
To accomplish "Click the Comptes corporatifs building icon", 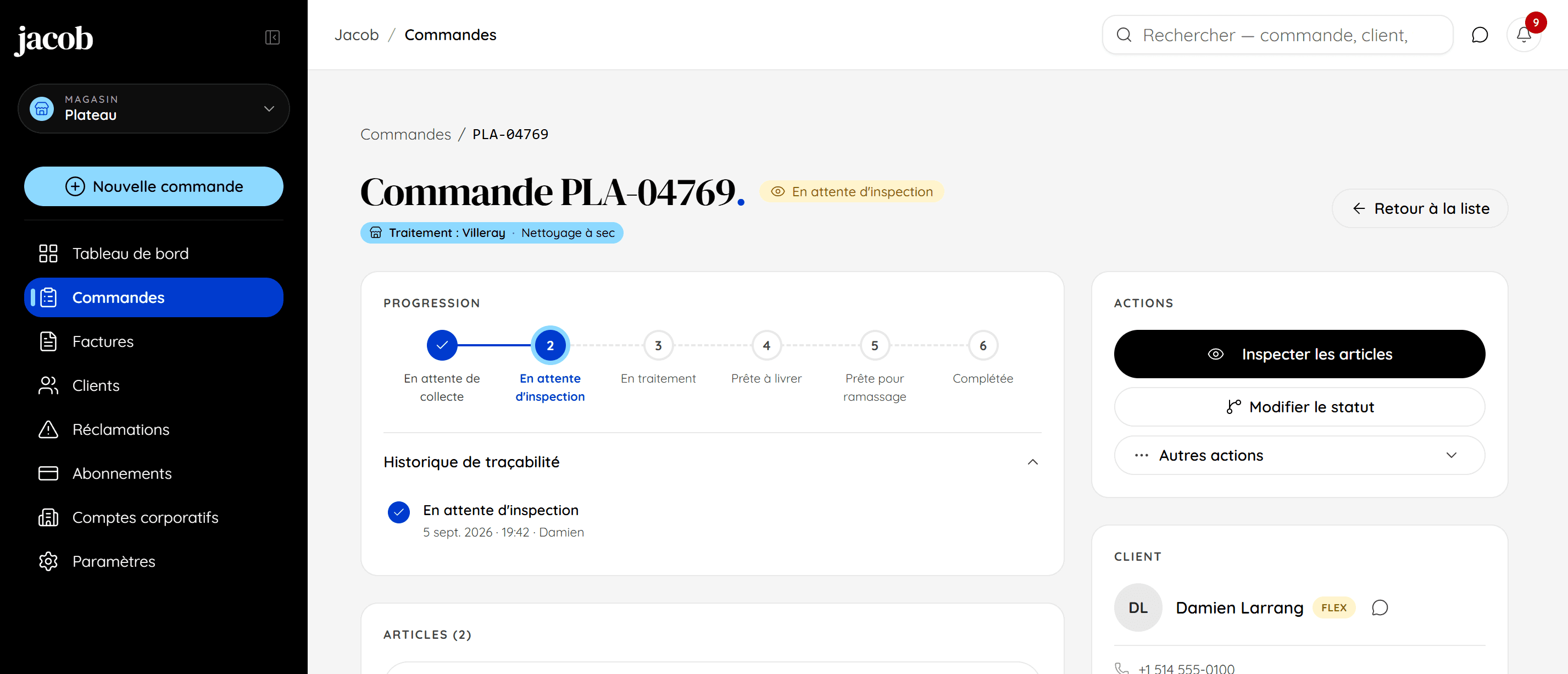I will coord(48,517).
